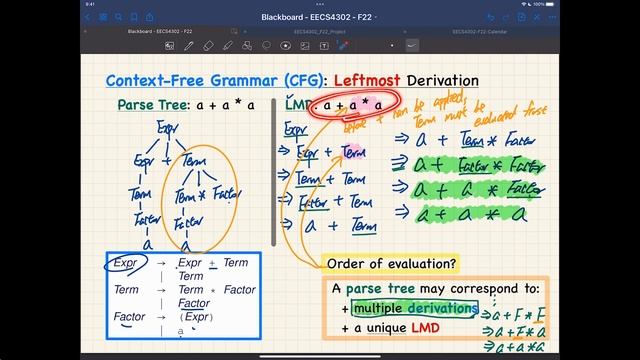This screenshot has height=360, width=640.
Task: Open the search tool in the top bar
Action: click(118, 17)
